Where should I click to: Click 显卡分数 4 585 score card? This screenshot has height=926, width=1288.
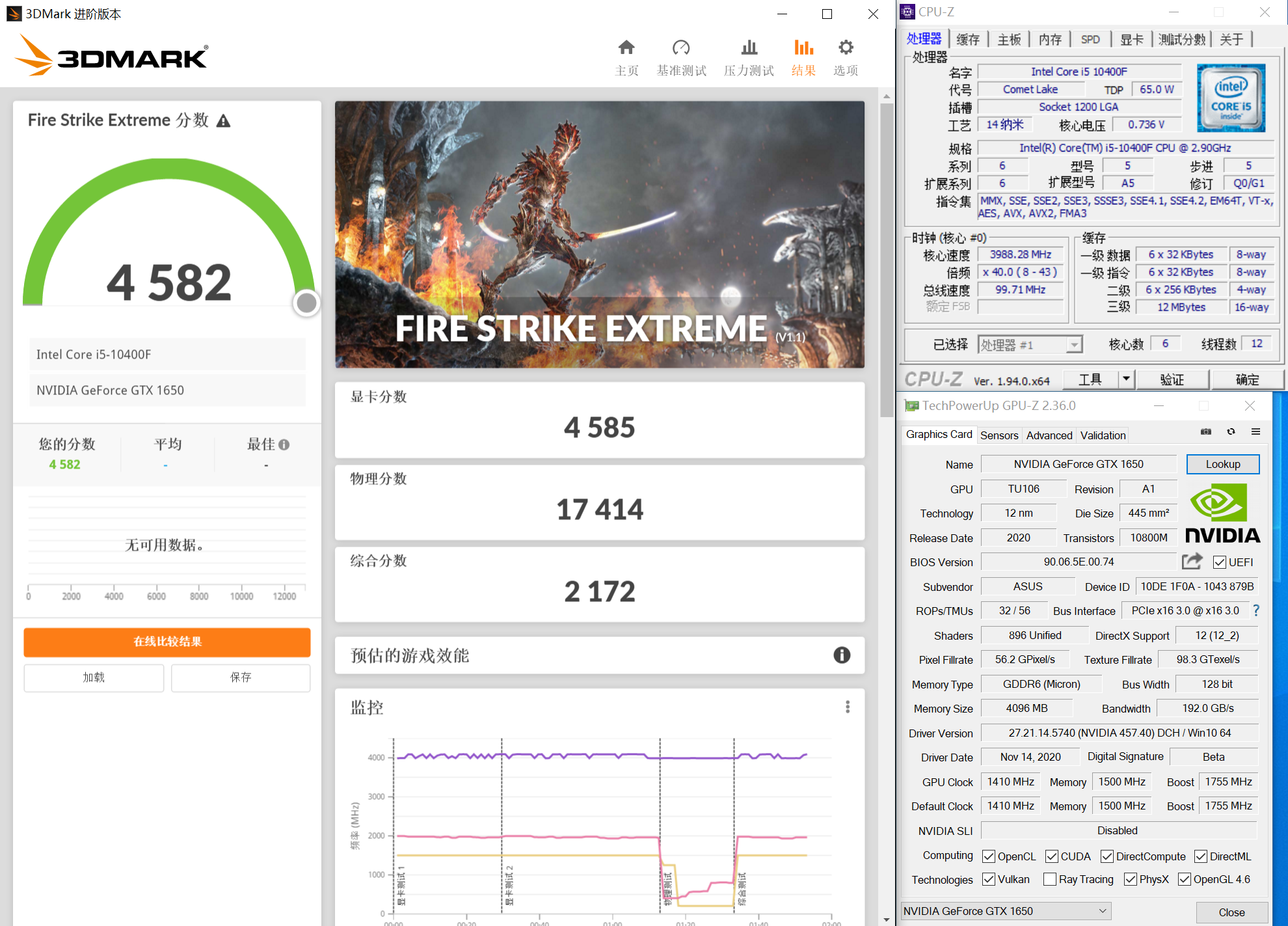coord(600,420)
